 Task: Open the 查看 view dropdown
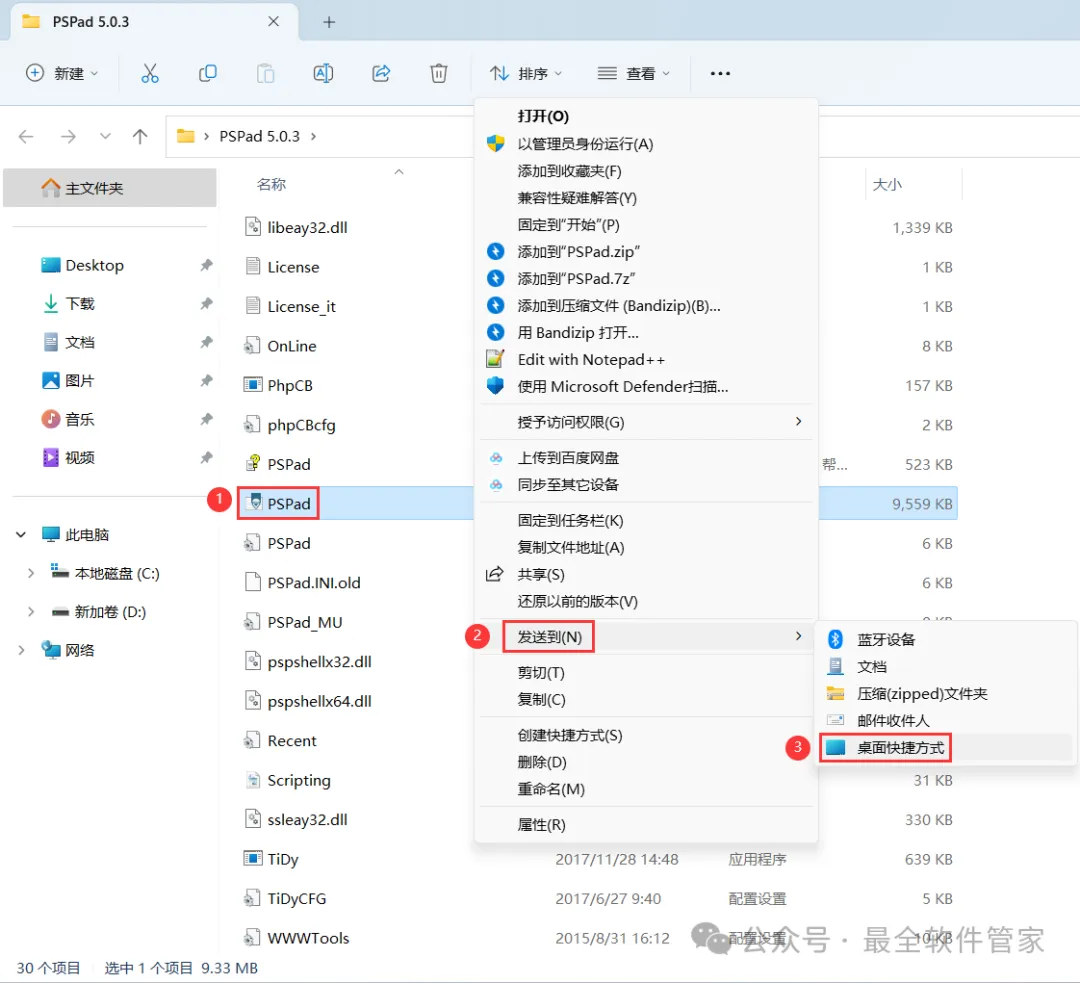(x=633, y=73)
